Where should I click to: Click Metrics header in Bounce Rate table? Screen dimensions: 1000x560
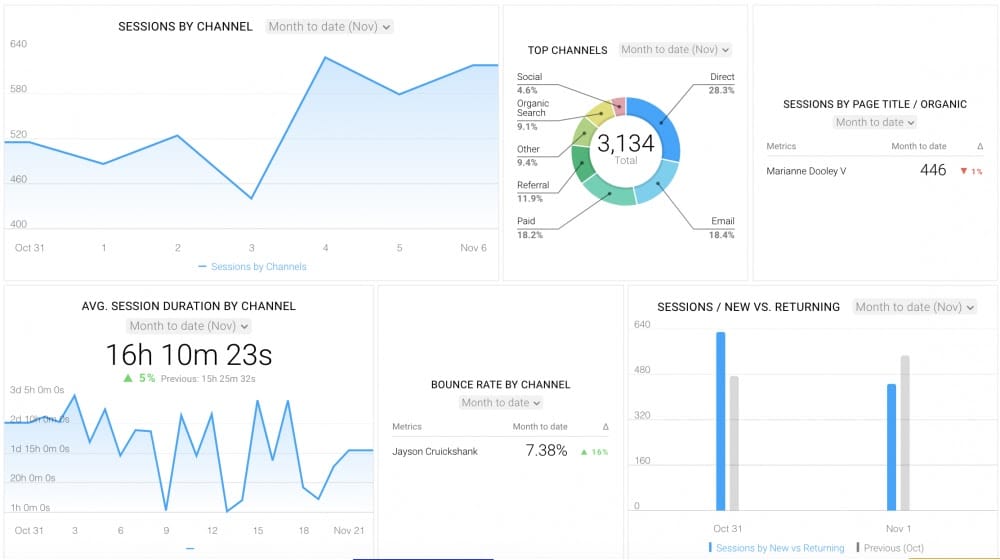point(407,427)
